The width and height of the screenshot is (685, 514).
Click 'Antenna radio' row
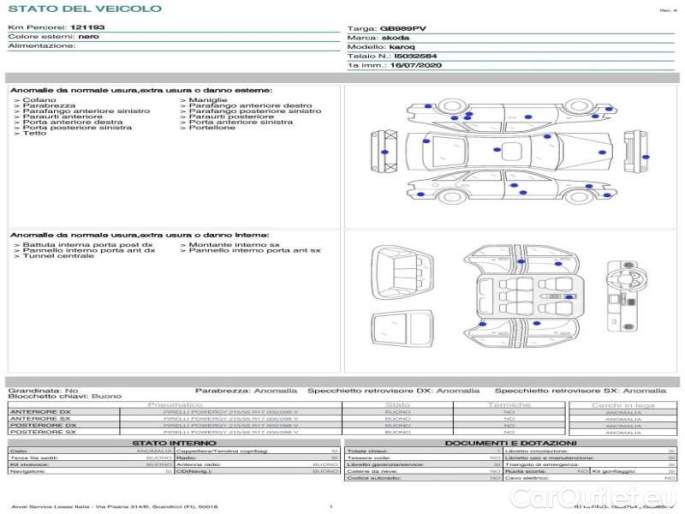(257, 465)
